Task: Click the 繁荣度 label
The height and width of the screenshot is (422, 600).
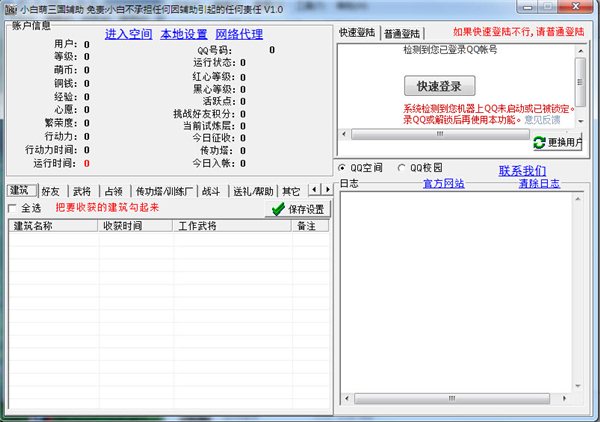Action: pyautogui.click(x=61, y=123)
